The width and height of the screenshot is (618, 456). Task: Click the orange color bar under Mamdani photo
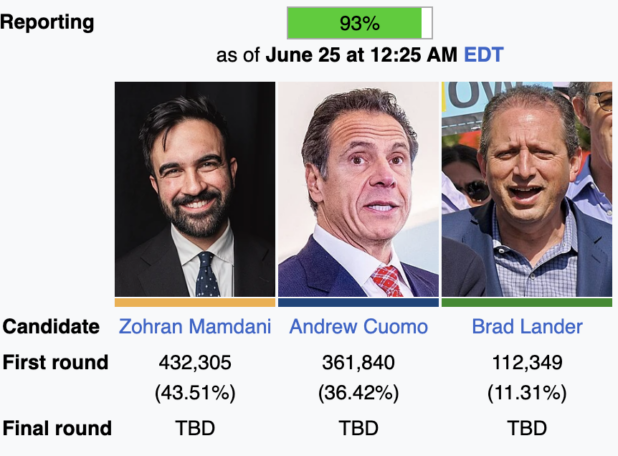click(x=195, y=302)
